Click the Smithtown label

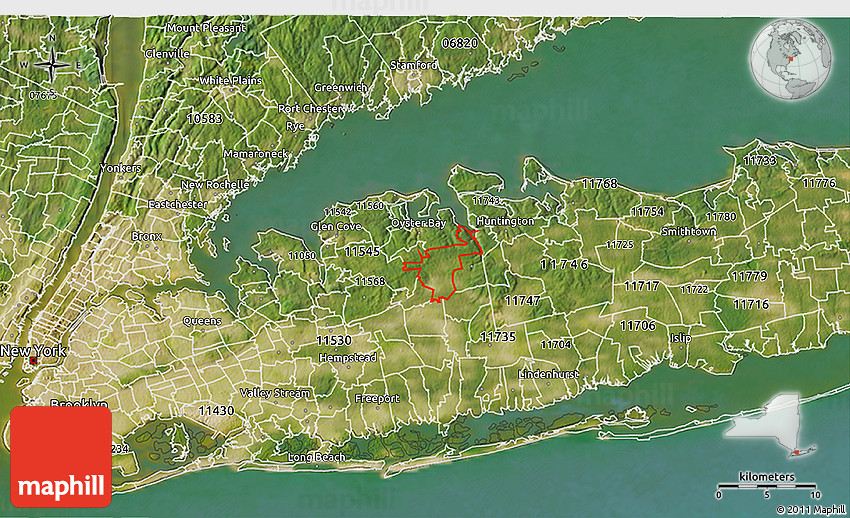(688, 231)
